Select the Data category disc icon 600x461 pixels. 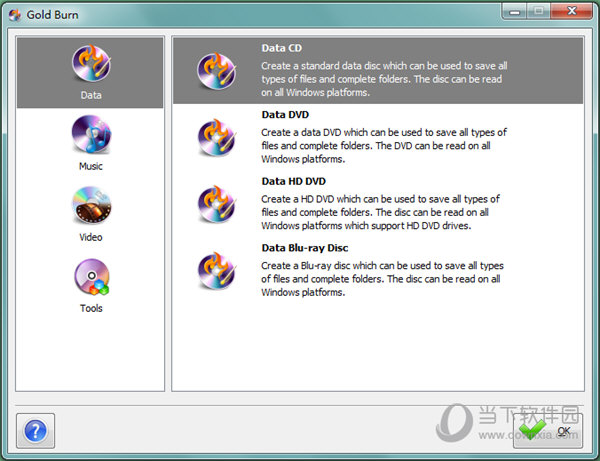coord(91,64)
